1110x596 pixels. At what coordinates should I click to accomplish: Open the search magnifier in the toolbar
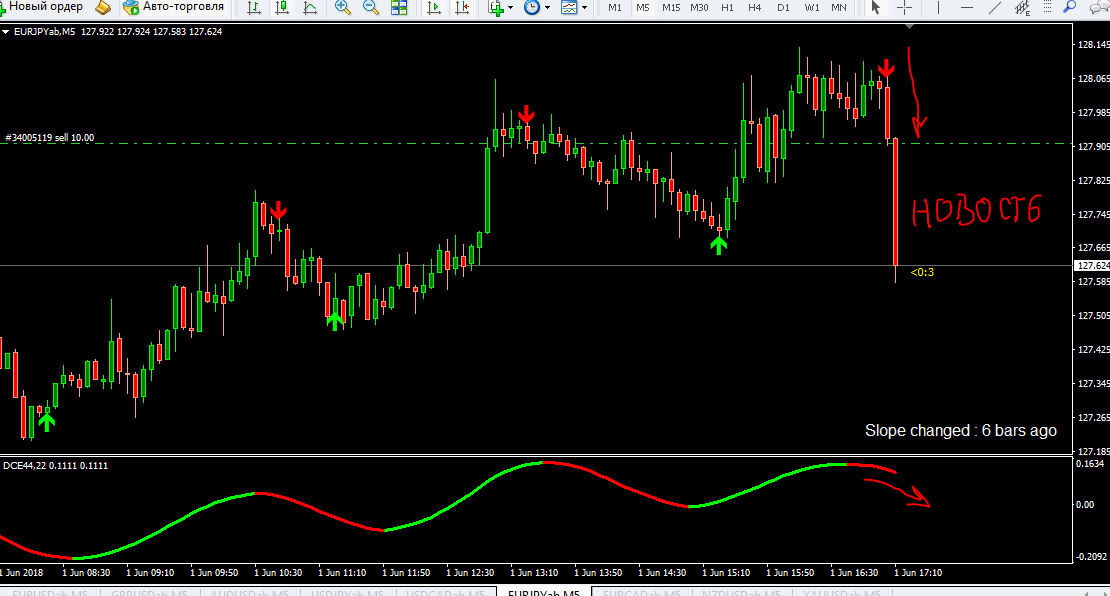point(1070,7)
